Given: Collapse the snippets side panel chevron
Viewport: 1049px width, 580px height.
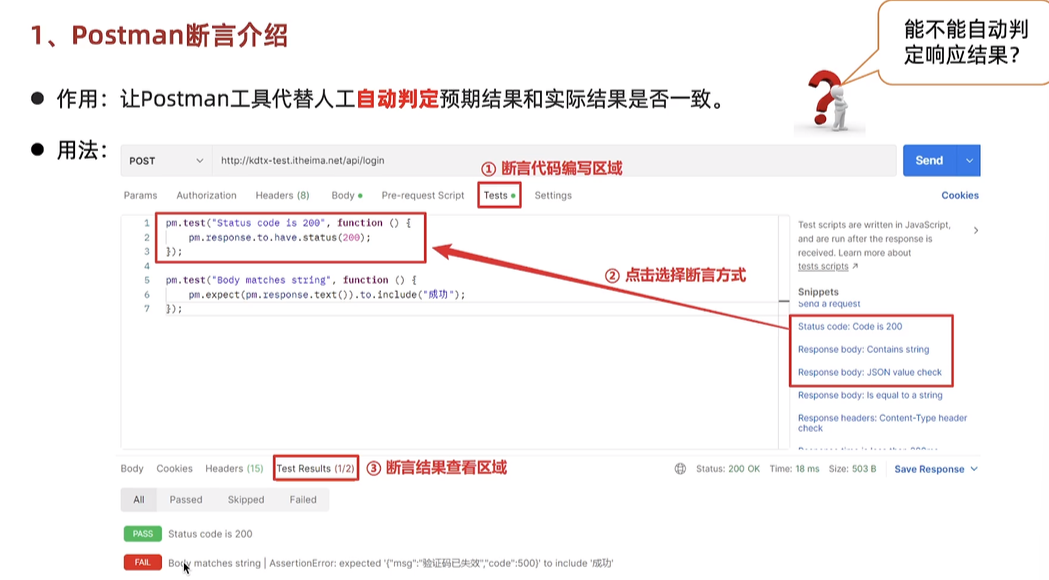Looking at the screenshot, I should tap(976, 230).
